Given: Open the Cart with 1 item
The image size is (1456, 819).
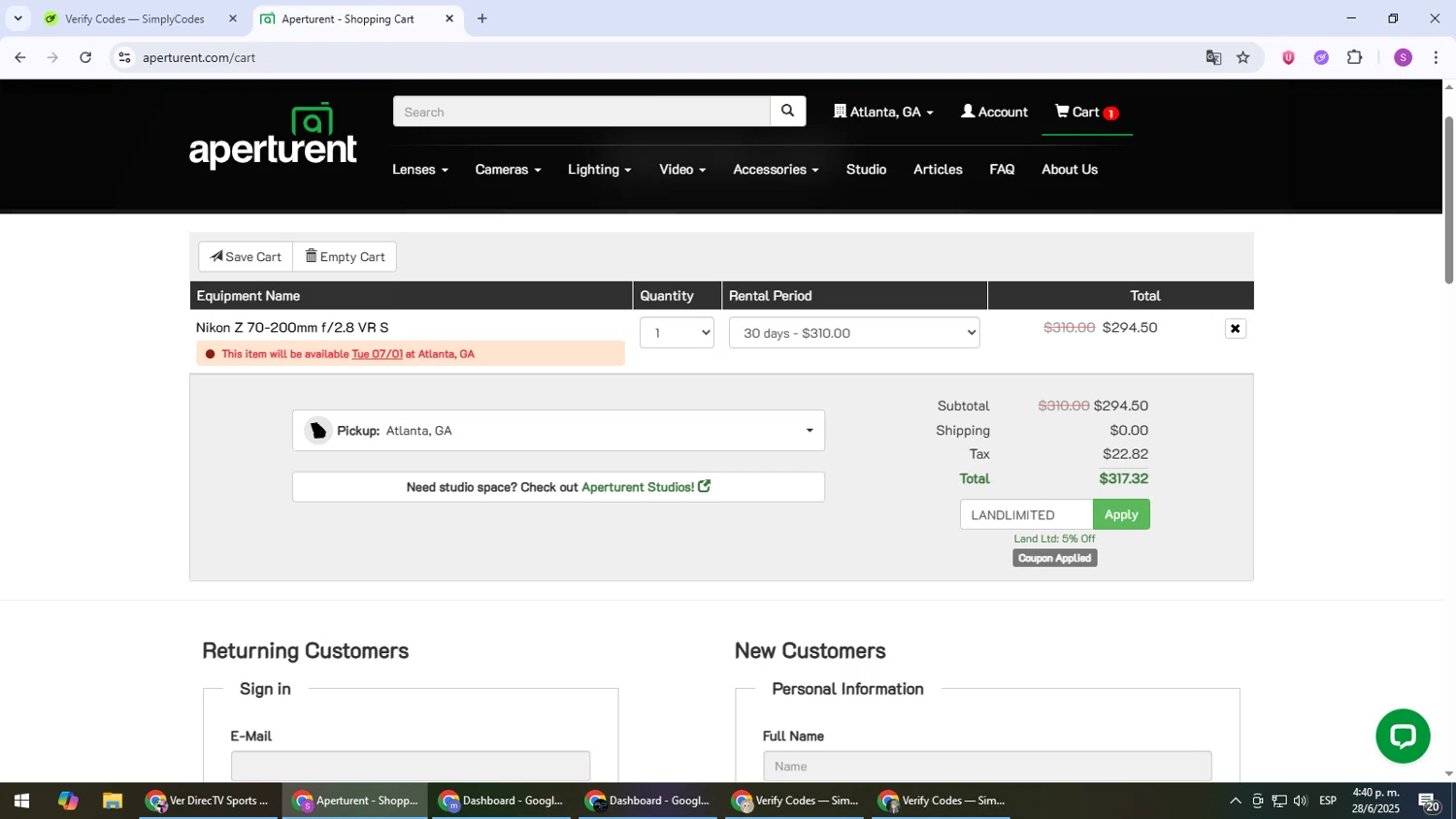Looking at the screenshot, I should (1087, 113).
